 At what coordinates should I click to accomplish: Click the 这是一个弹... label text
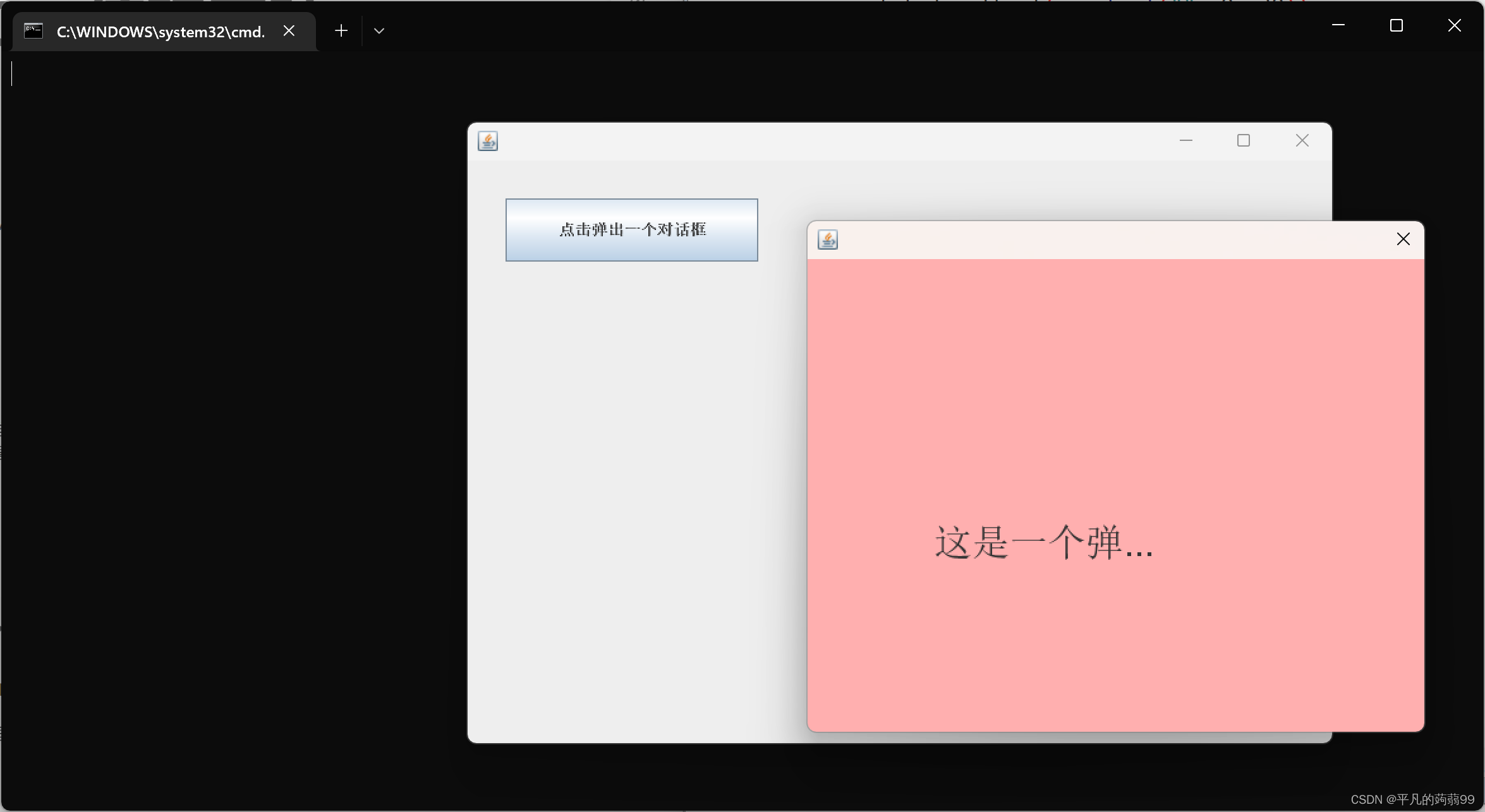click(1044, 543)
